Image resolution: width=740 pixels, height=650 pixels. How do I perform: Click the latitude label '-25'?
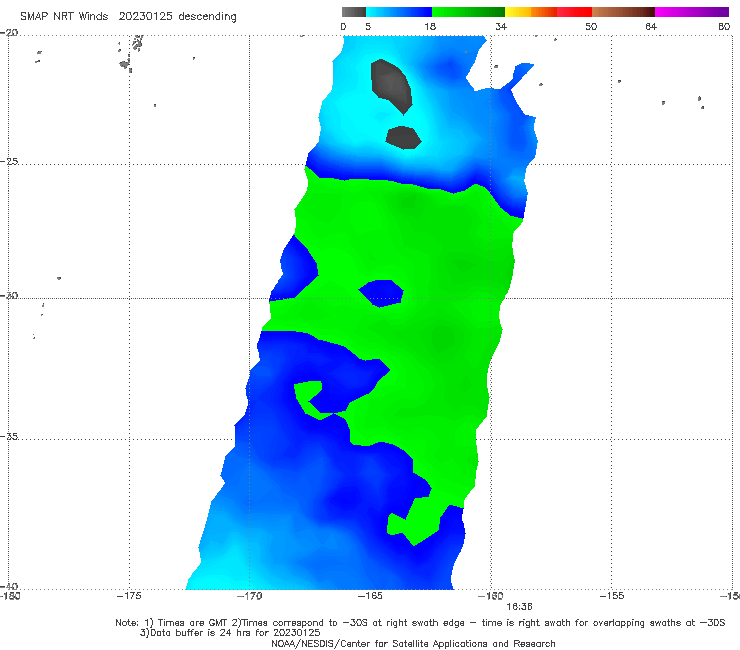(9, 161)
